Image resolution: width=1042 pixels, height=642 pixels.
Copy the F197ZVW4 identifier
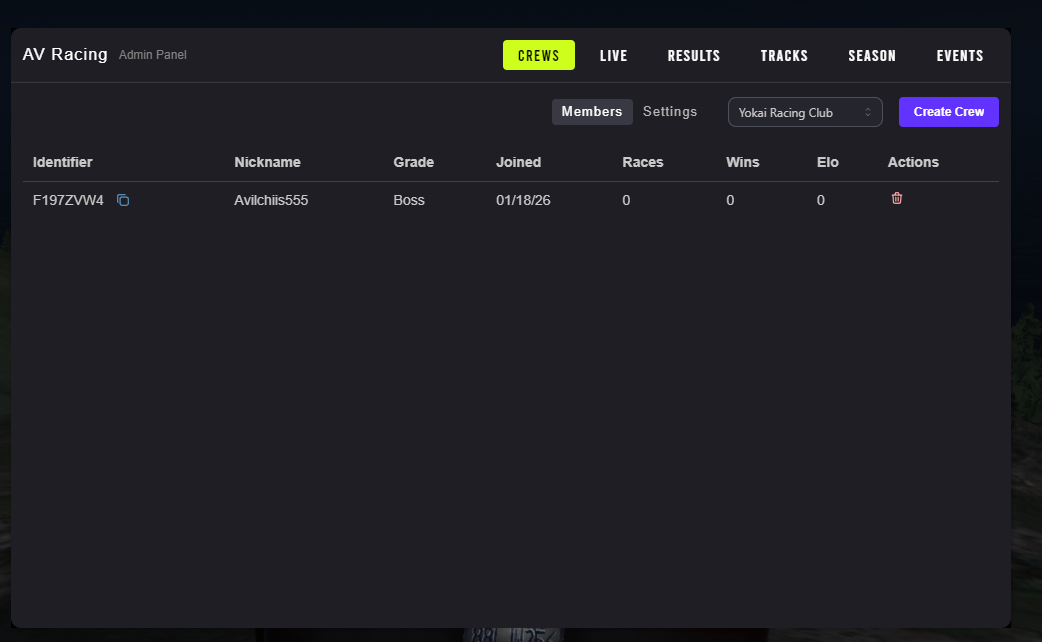[123, 200]
